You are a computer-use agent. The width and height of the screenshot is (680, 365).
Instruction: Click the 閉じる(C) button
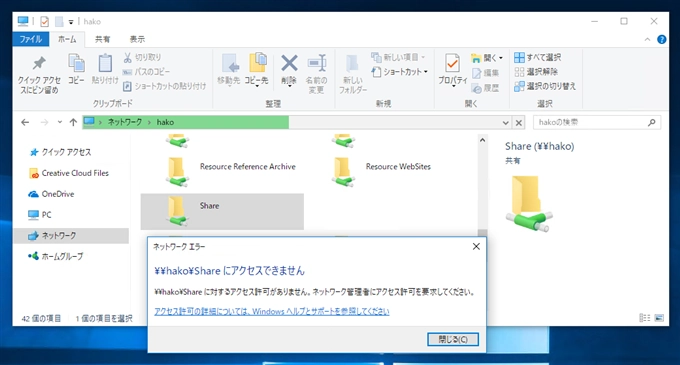point(453,339)
